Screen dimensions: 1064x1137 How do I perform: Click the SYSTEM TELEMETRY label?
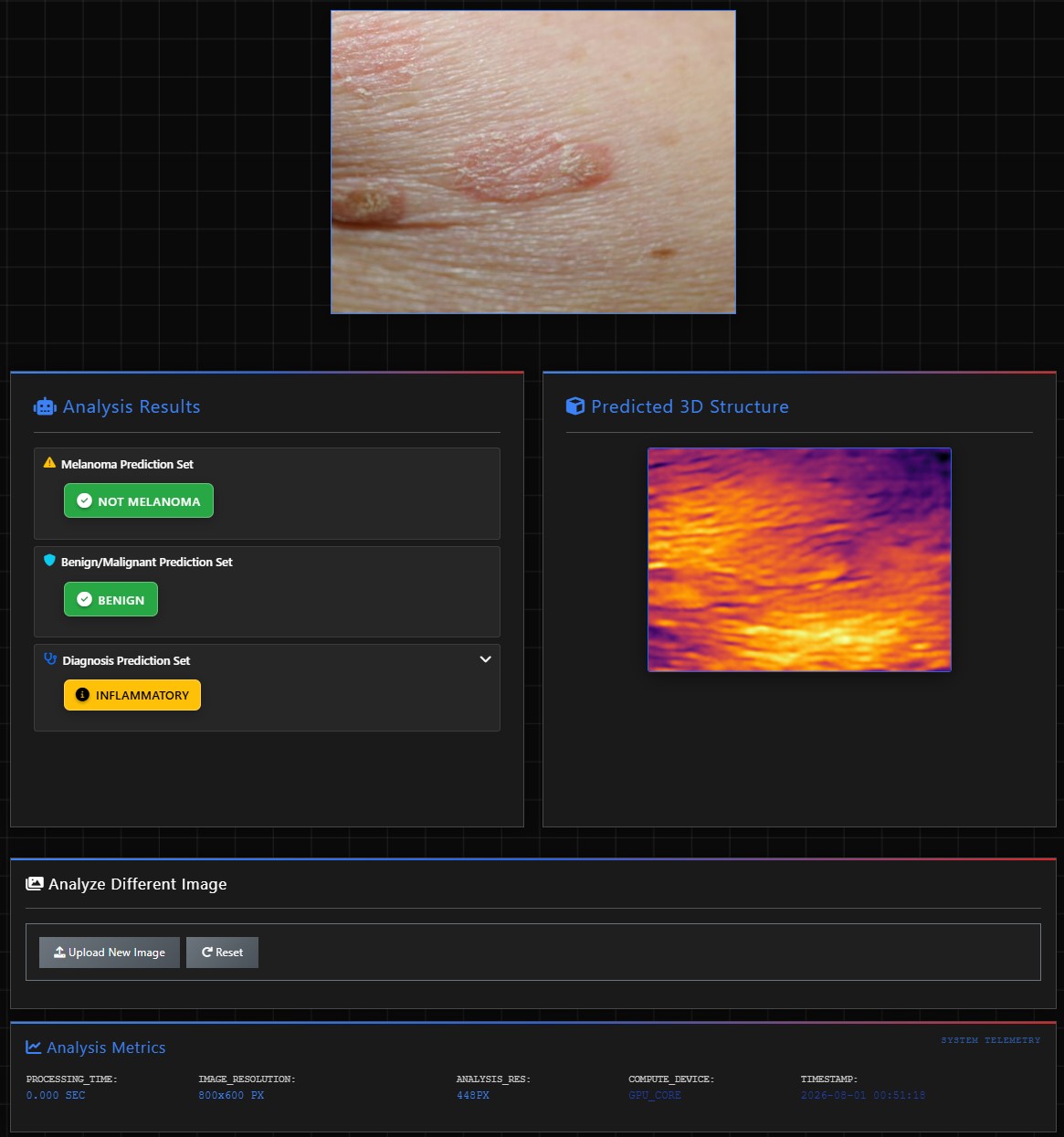(x=991, y=1040)
